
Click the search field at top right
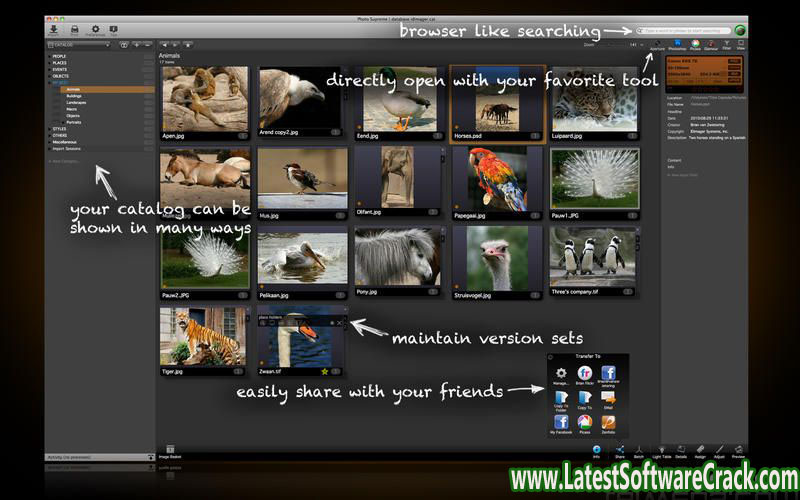tap(685, 31)
